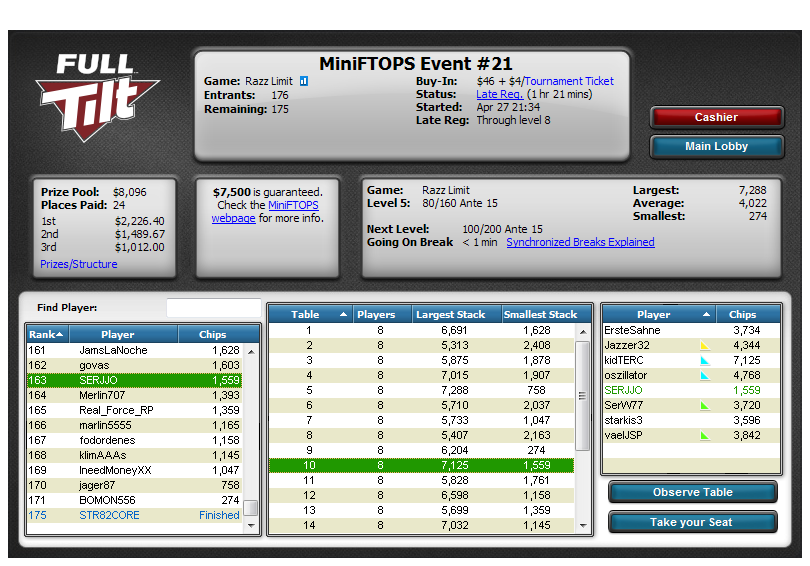Click the table list scrollbar thumb
The image size is (810, 566).
click(x=583, y=396)
